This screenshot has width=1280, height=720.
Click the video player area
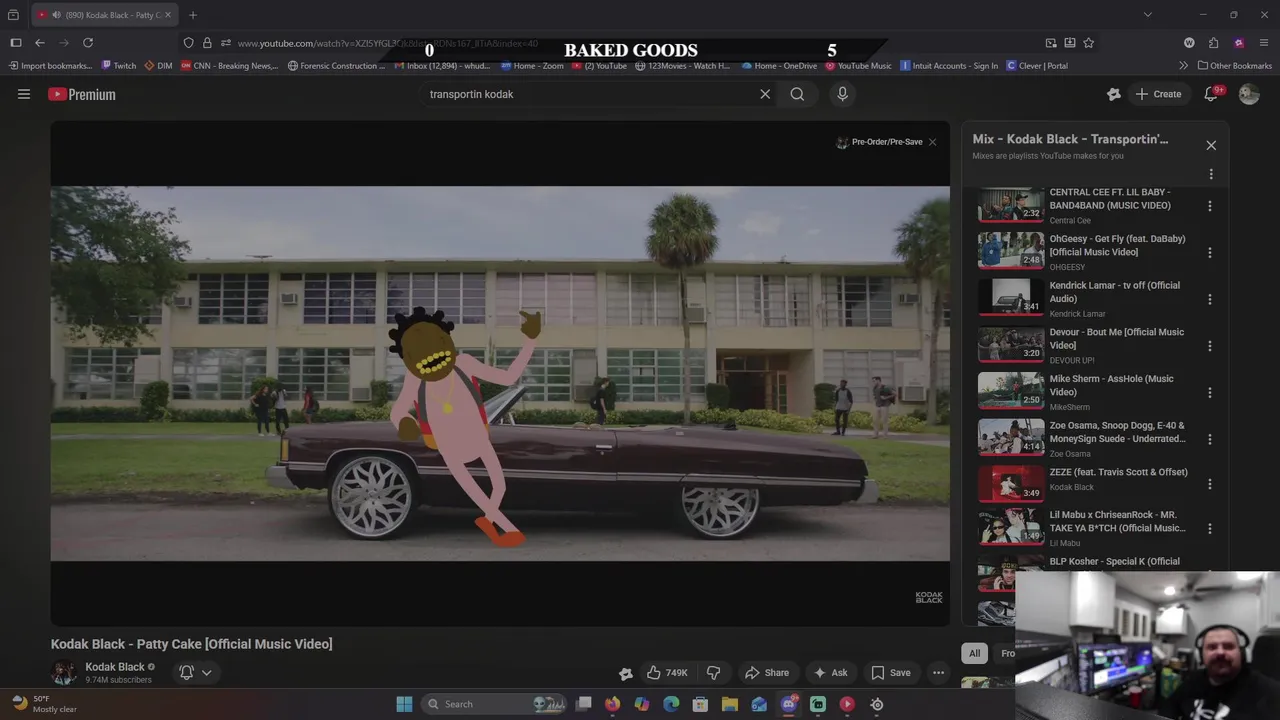click(500, 373)
